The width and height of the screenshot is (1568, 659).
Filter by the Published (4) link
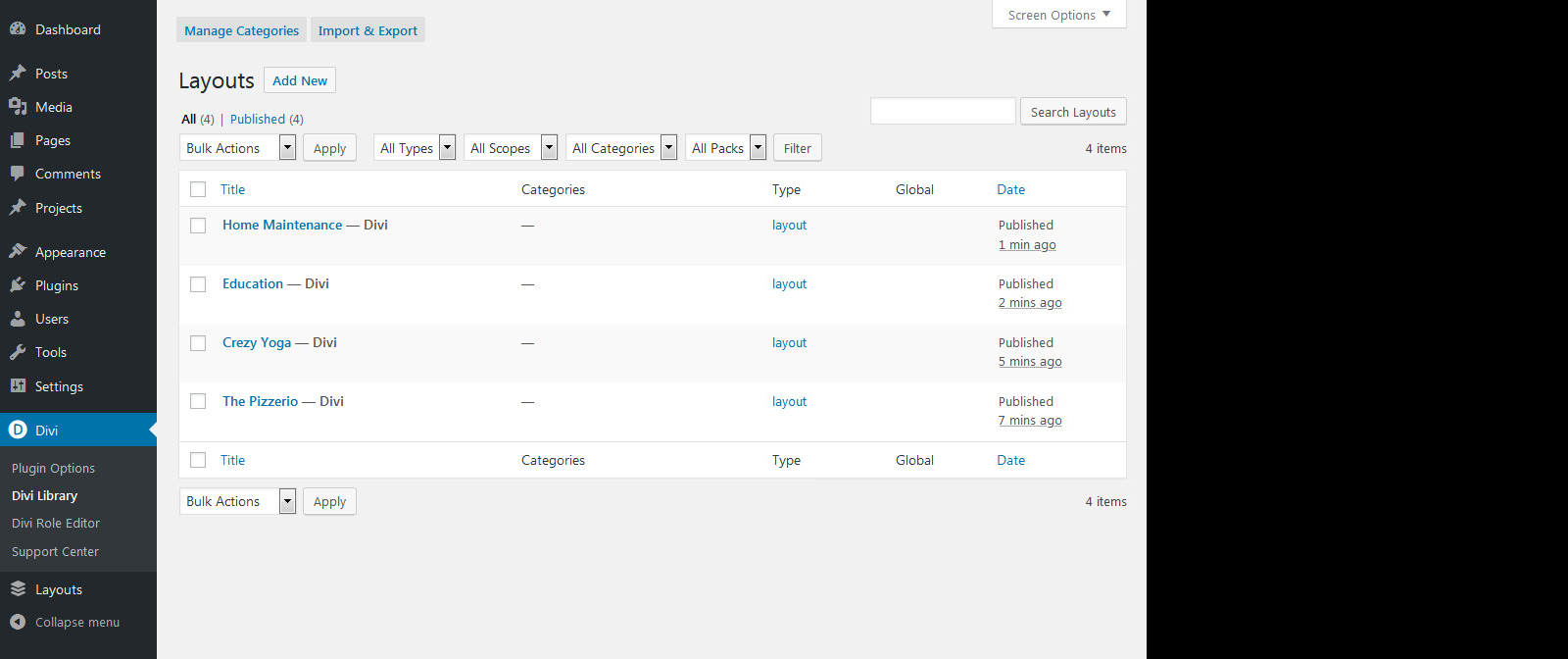click(267, 119)
